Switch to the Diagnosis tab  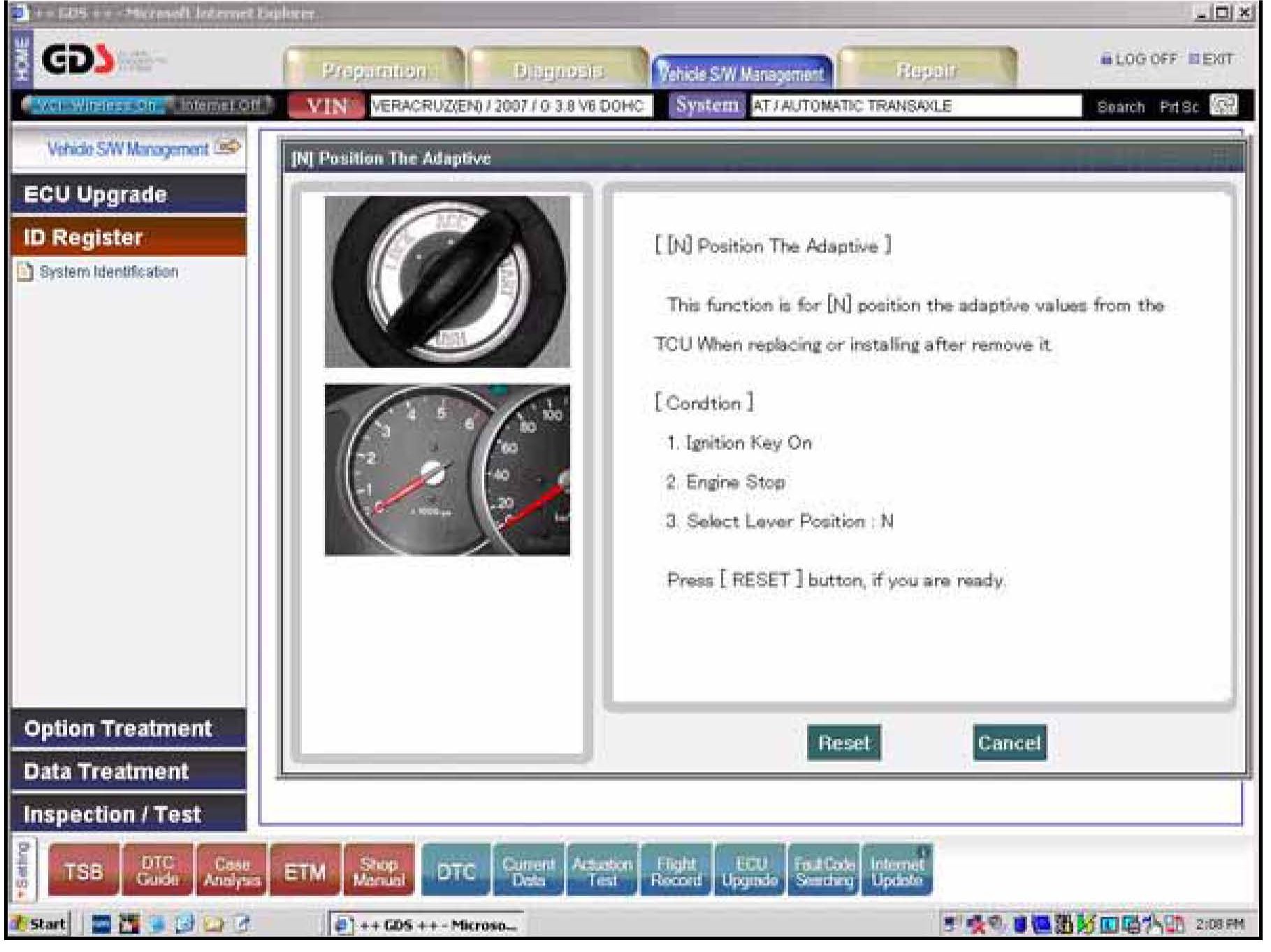point(558,71)
